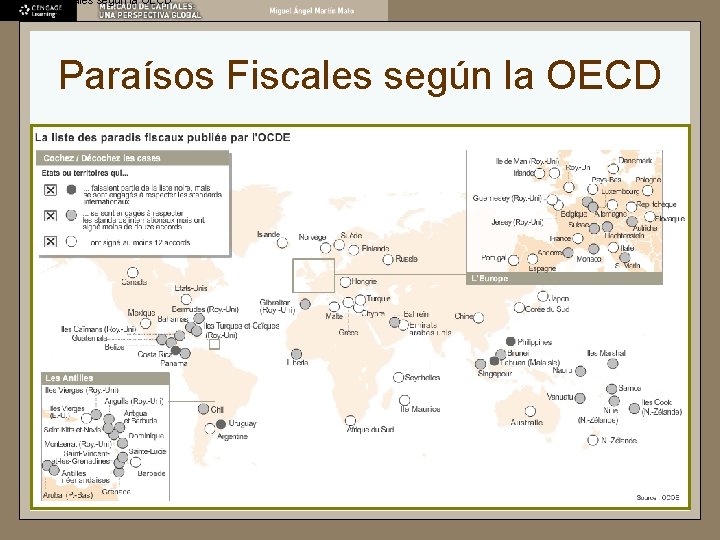The height and width of the screenshot is (540, 720).
Task: Uncheck the black-list countries legend checkbox
Action: click(51, 190)
